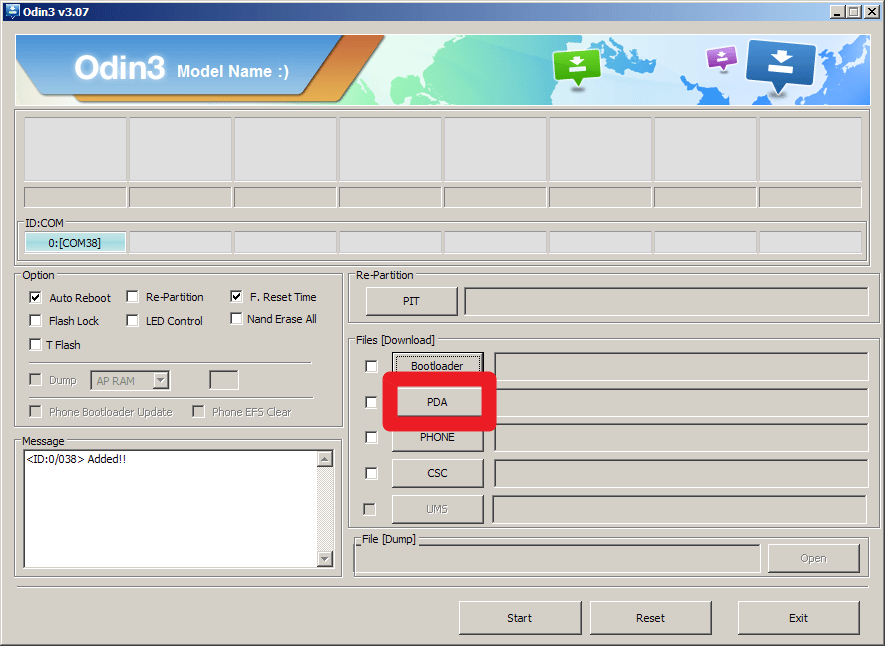Enable the T Flash checkbox
This screenshot has height=646, width=885.
35,344
